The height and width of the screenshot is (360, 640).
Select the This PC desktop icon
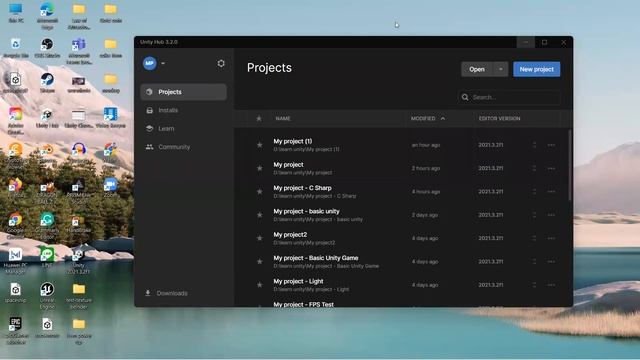[16, 13]
